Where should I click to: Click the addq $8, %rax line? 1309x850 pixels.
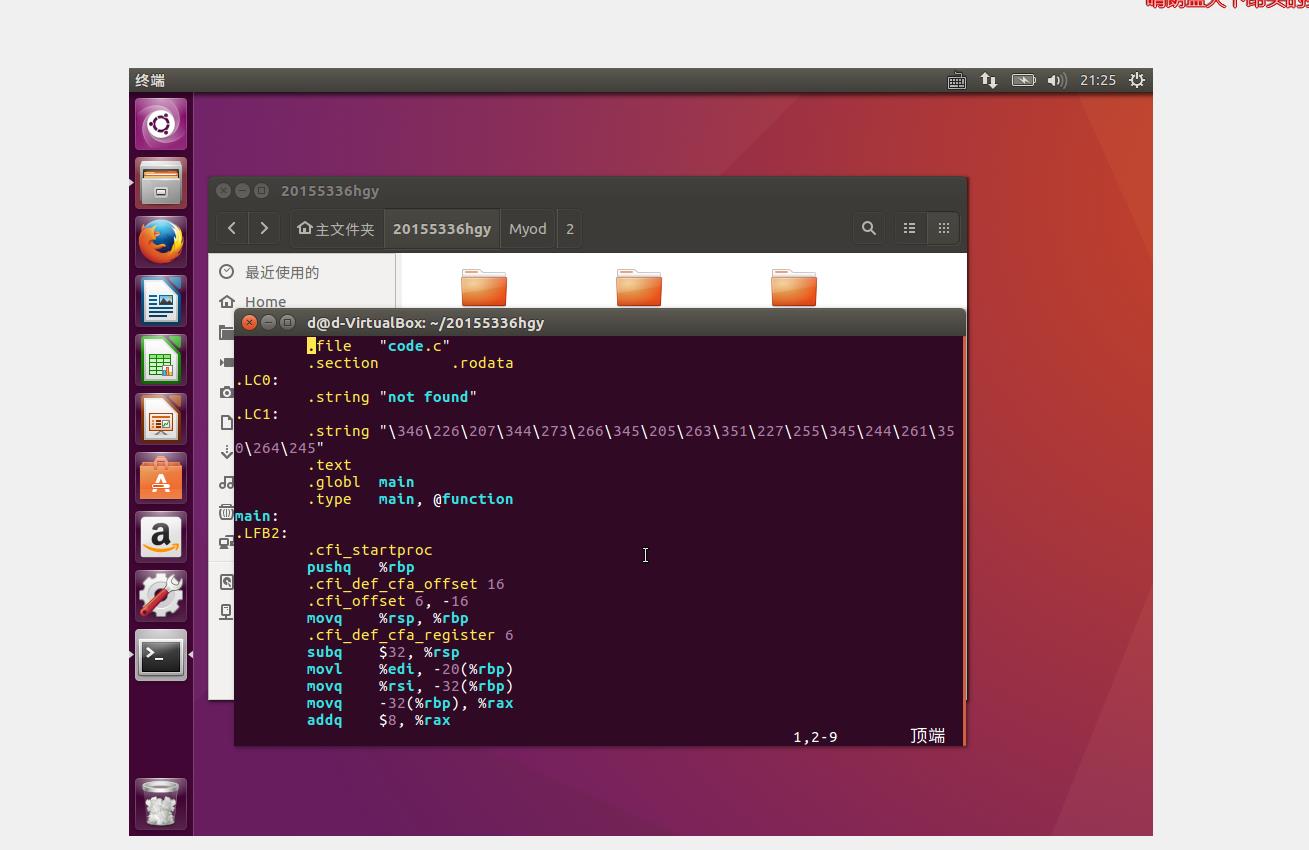(379, 720)
